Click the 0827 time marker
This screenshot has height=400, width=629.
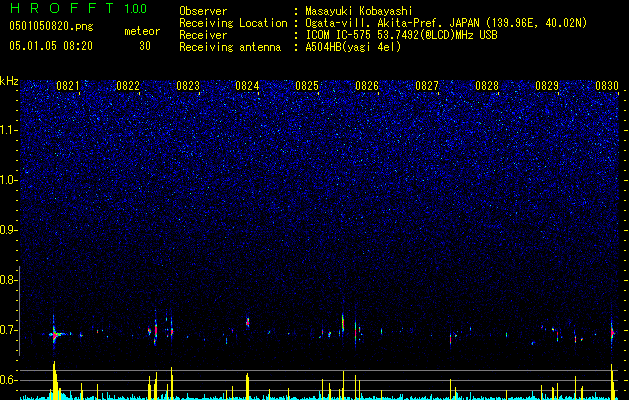click(x=427, y=86)
